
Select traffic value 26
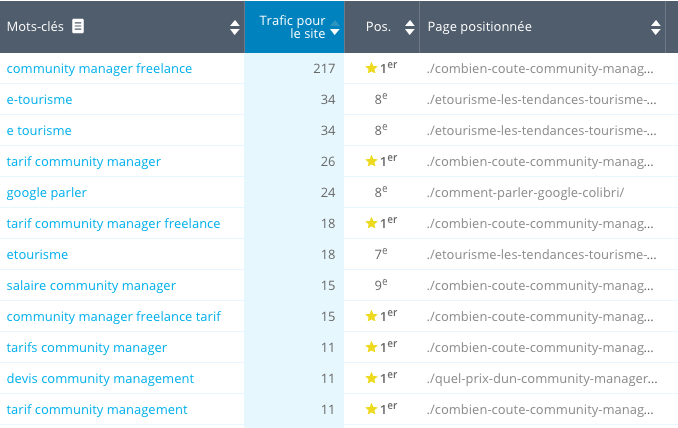328,162
